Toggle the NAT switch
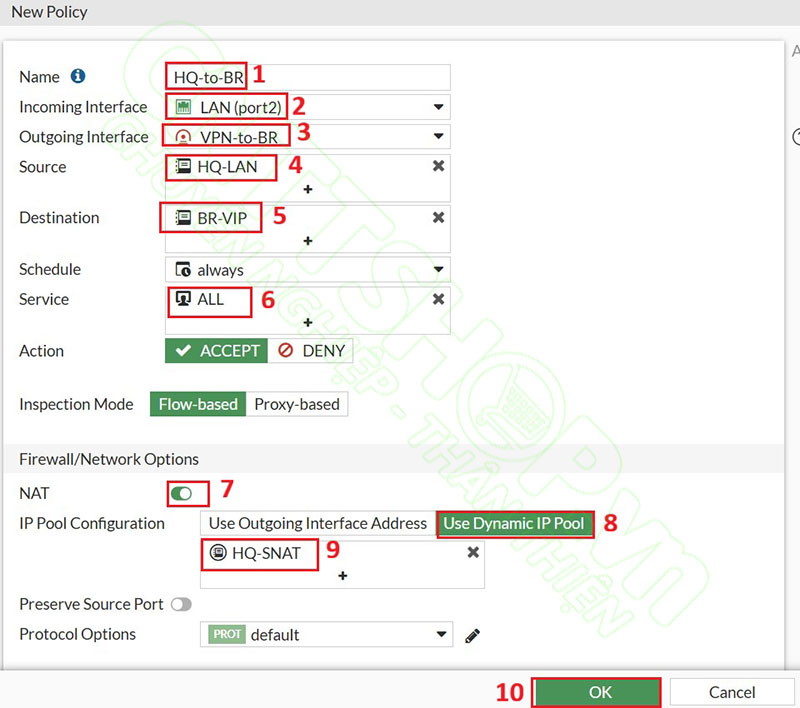 183,493
